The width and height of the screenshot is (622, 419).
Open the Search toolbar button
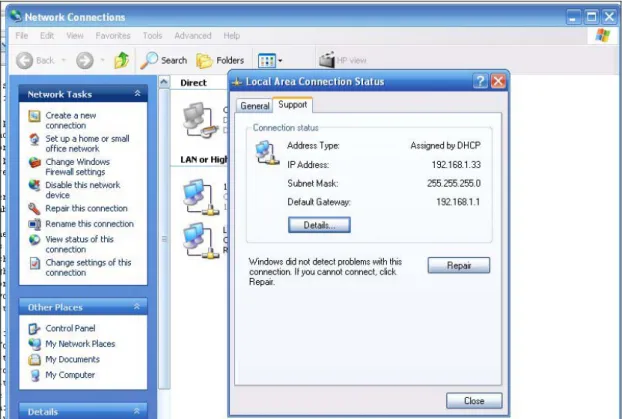(x=164, y=60)
